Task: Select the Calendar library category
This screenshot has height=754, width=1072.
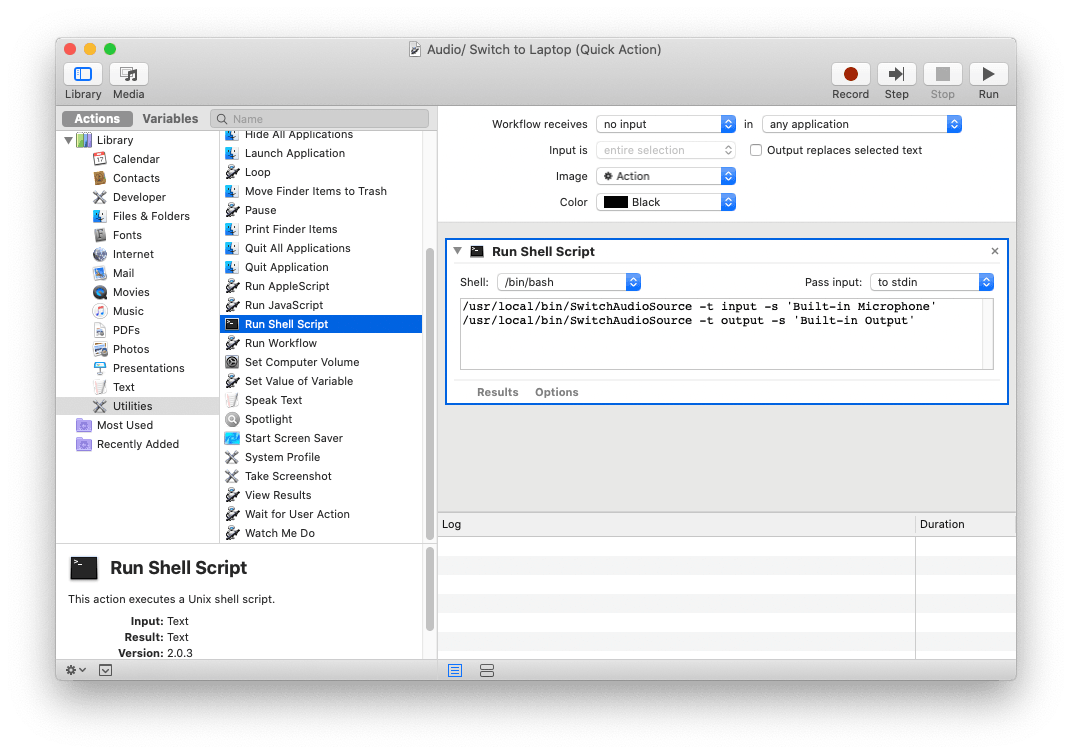Action: pyautogui.click(x=136, y=159)
